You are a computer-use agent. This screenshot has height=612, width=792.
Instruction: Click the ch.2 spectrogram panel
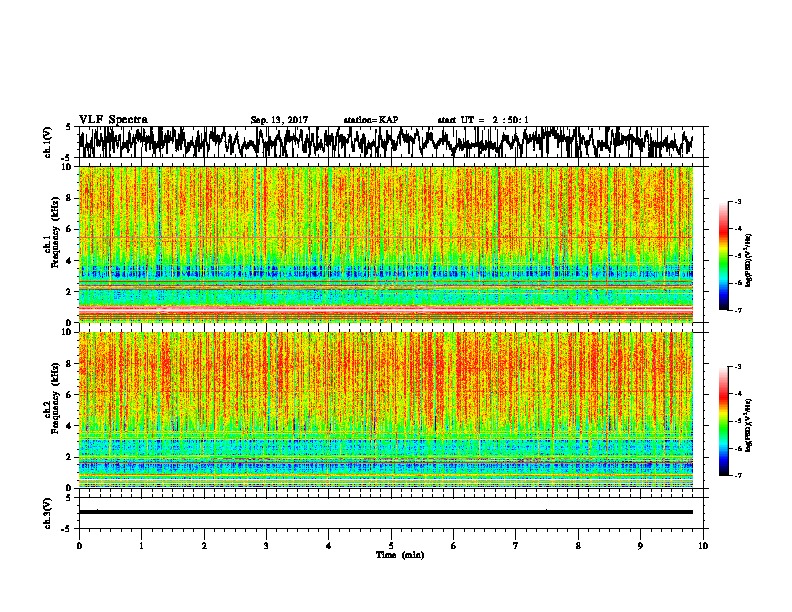[x=385, y=410]
